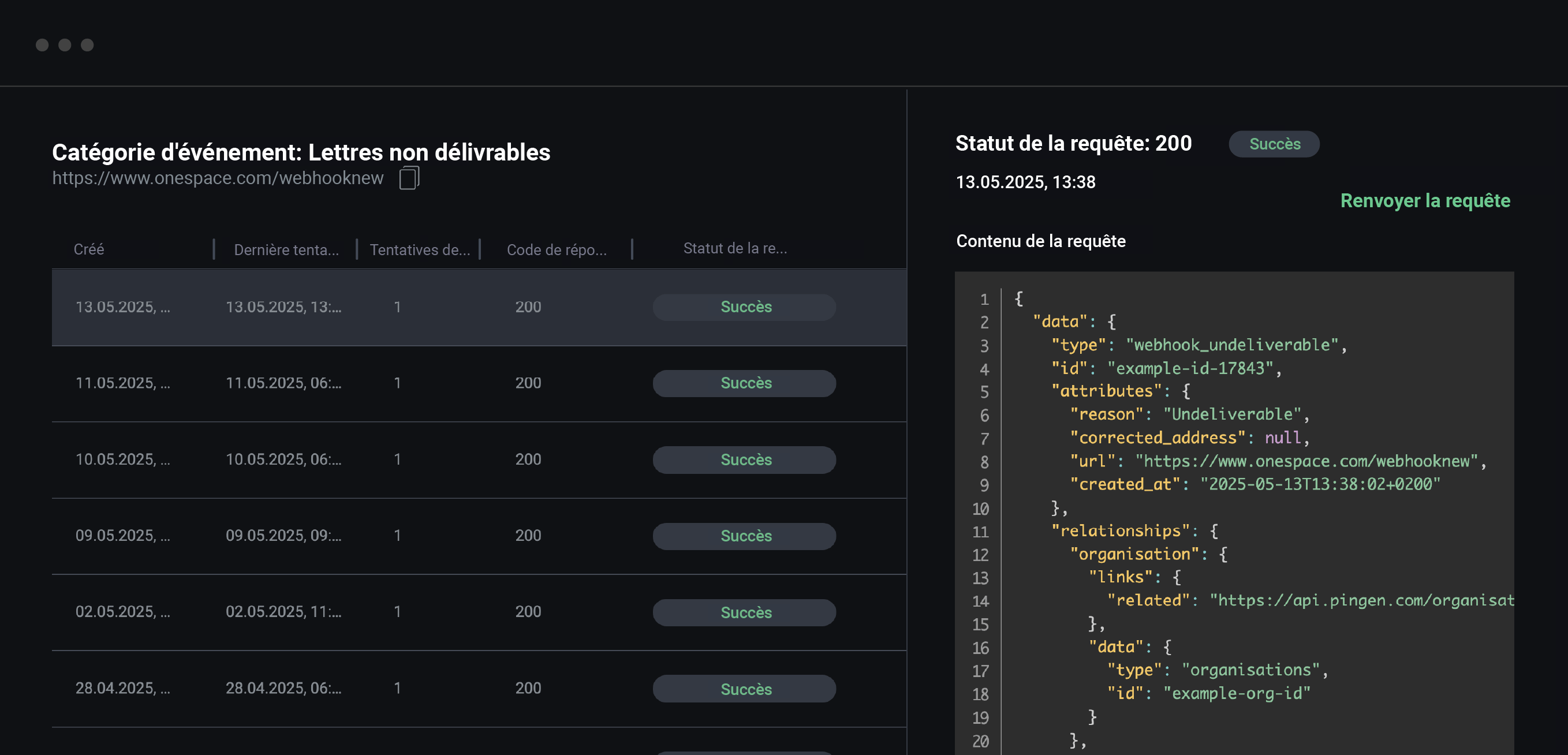Click the rightmost window control dot

87,44
